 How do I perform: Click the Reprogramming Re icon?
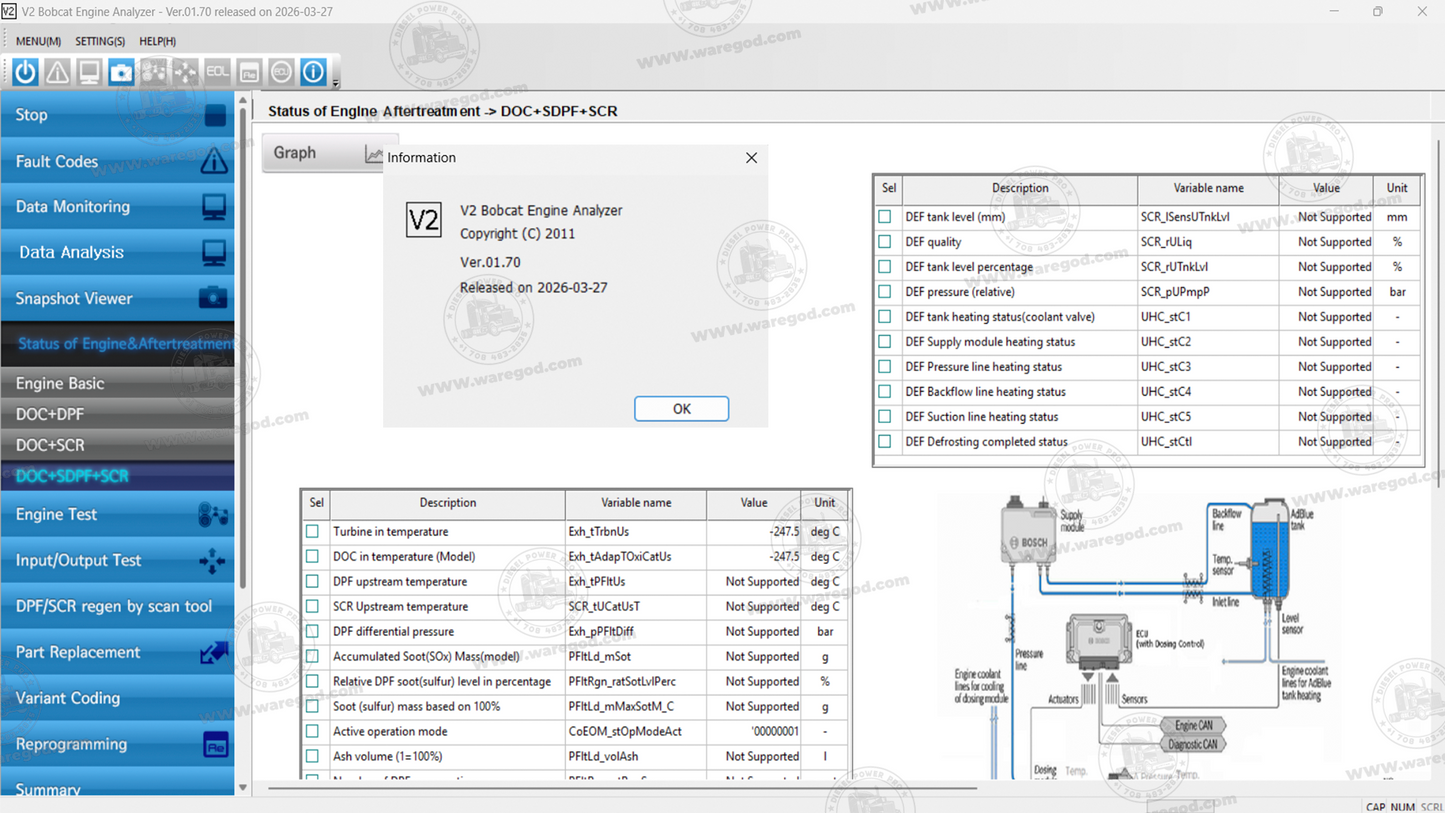click(215, 745)
